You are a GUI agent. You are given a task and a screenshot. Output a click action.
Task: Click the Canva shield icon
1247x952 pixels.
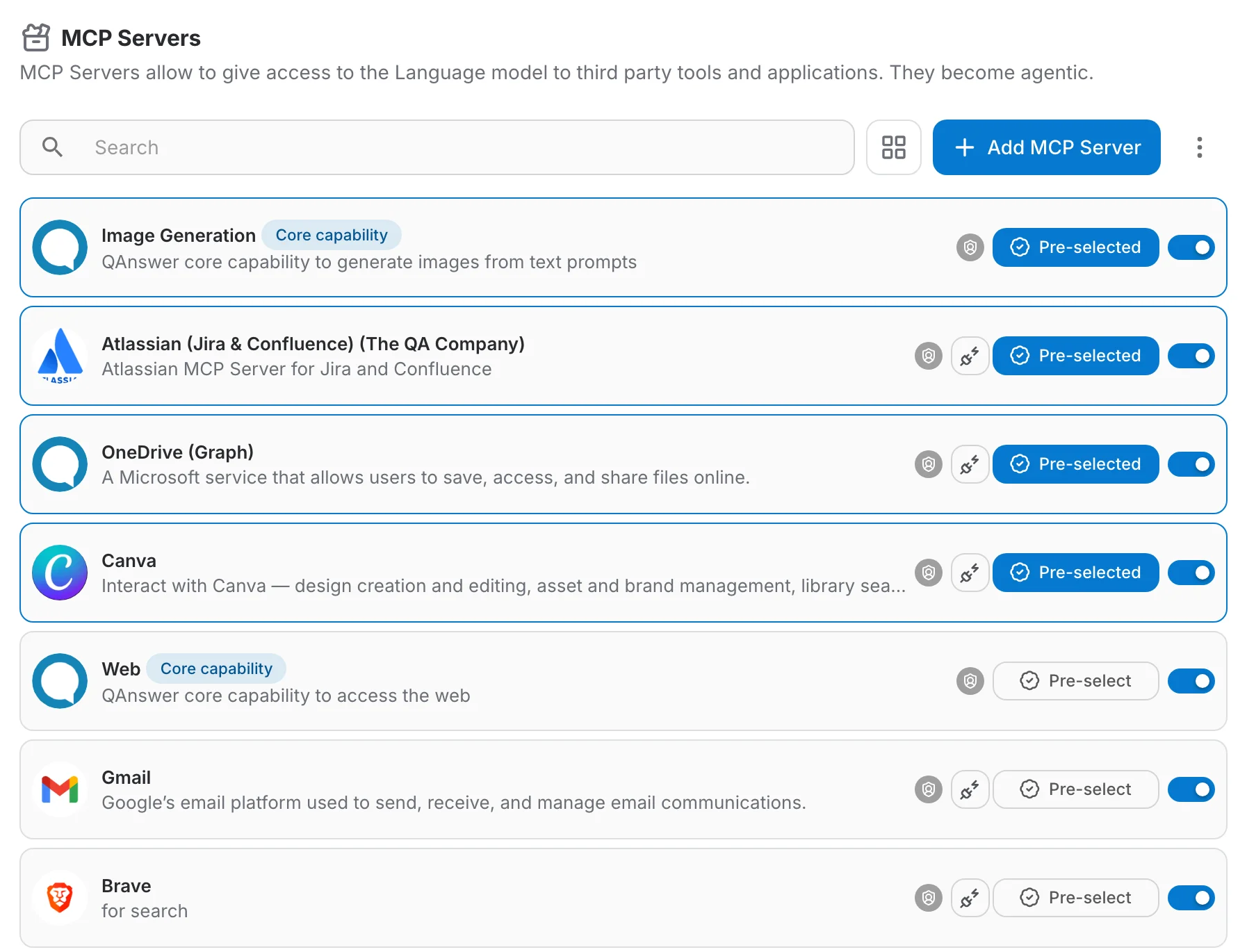[928, 573]
